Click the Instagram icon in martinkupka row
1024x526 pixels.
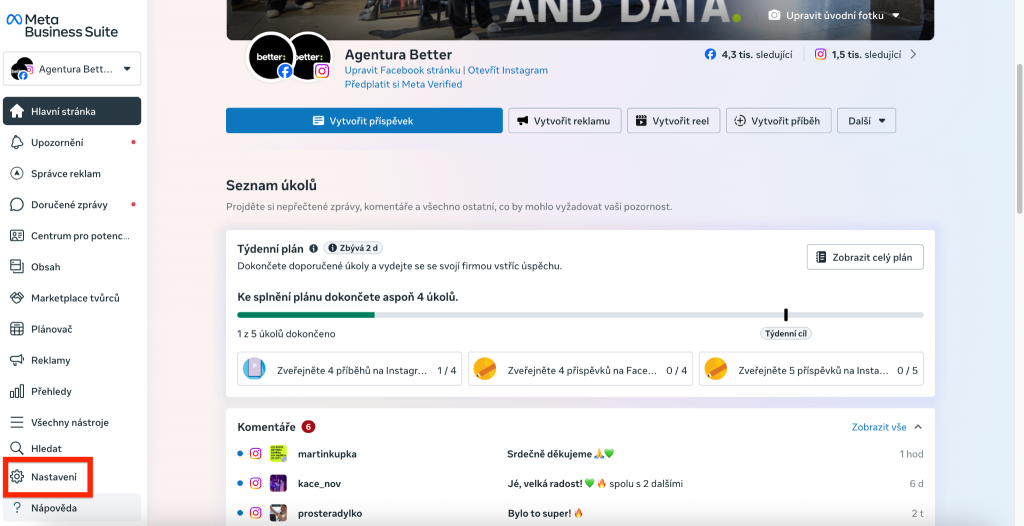pos(256,453)
